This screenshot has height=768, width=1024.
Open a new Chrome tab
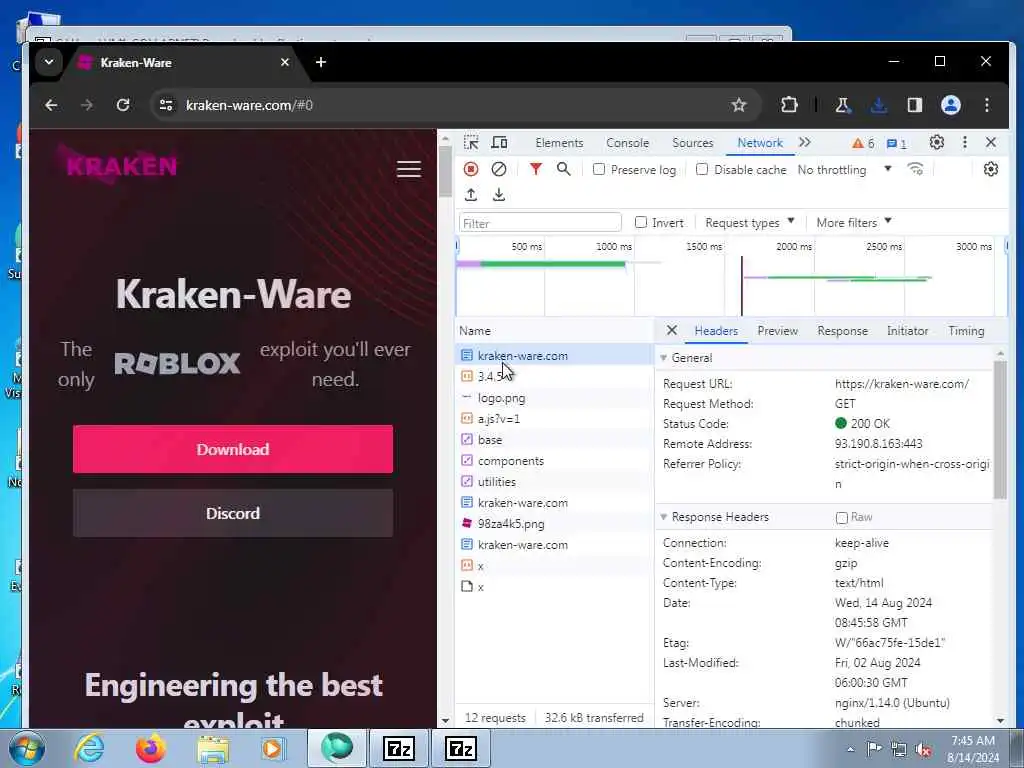click(321, 62)
